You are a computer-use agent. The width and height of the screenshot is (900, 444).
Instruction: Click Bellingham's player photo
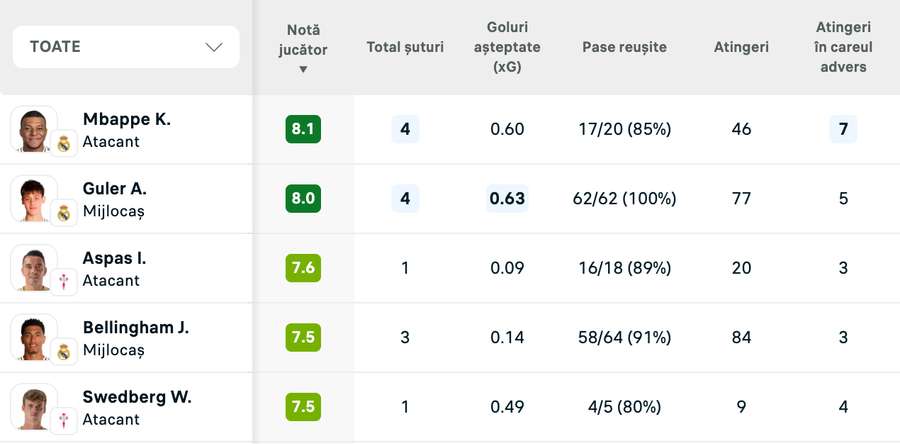tap(33, 337)
